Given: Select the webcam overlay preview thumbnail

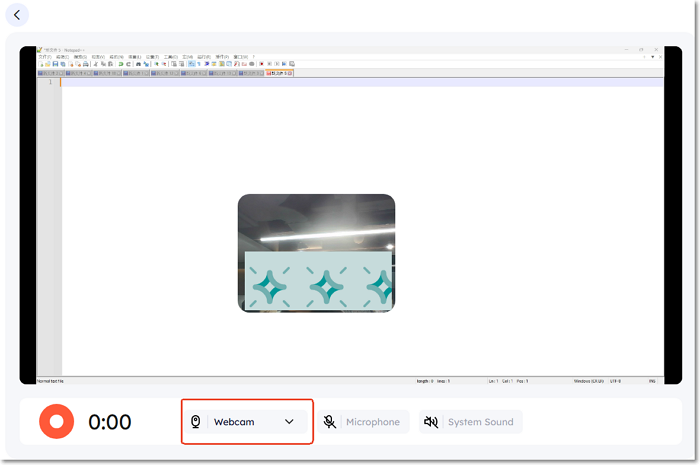Looking at the screenshot, I should (316, 253).
